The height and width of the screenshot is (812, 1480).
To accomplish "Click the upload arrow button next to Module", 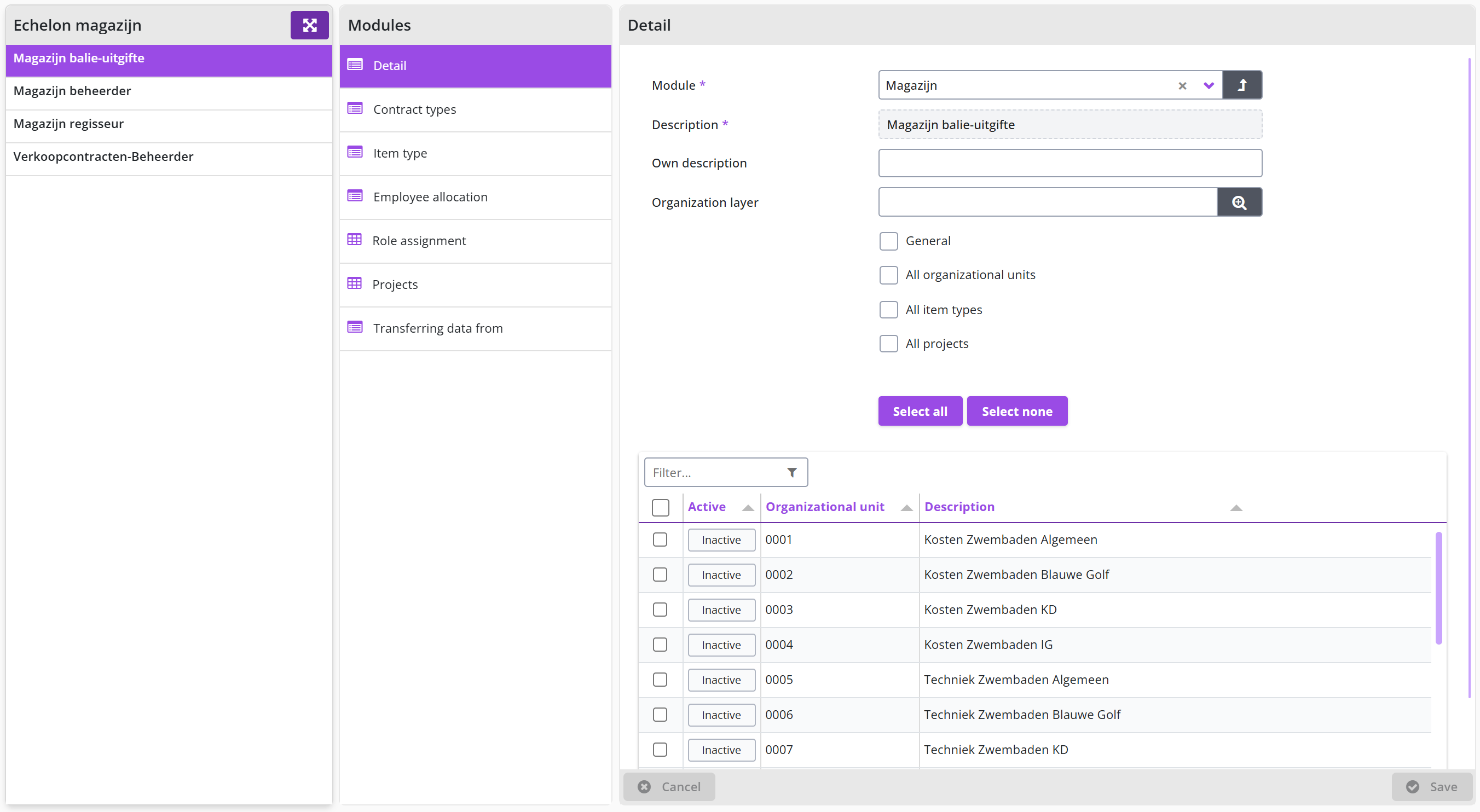I will (1241, 85).
